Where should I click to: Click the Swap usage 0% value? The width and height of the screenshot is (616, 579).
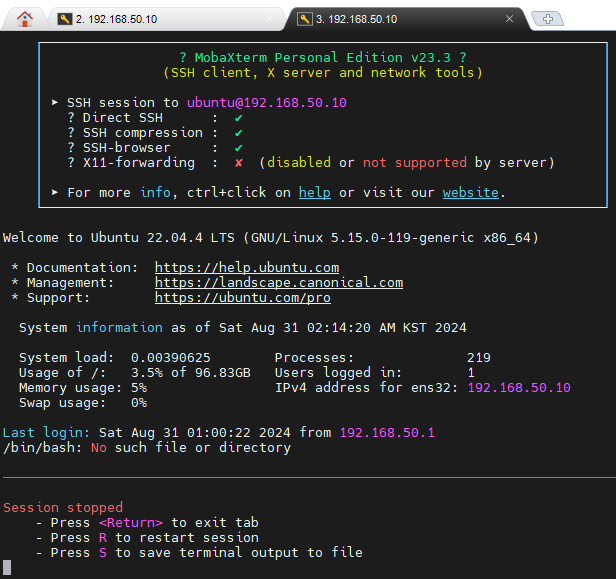[139, 403]
